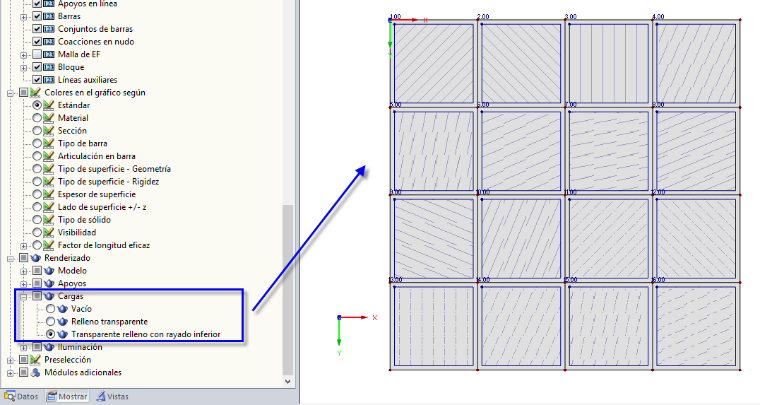Select surface labeled 4.00 in model view
This screenshot has width=760, height=405.
click(x=696, y=63)
